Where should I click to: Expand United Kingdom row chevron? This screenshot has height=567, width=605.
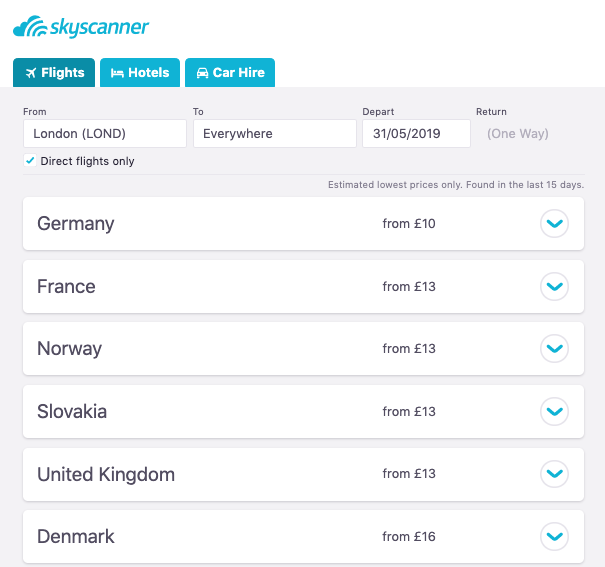(x=554, y=474)
